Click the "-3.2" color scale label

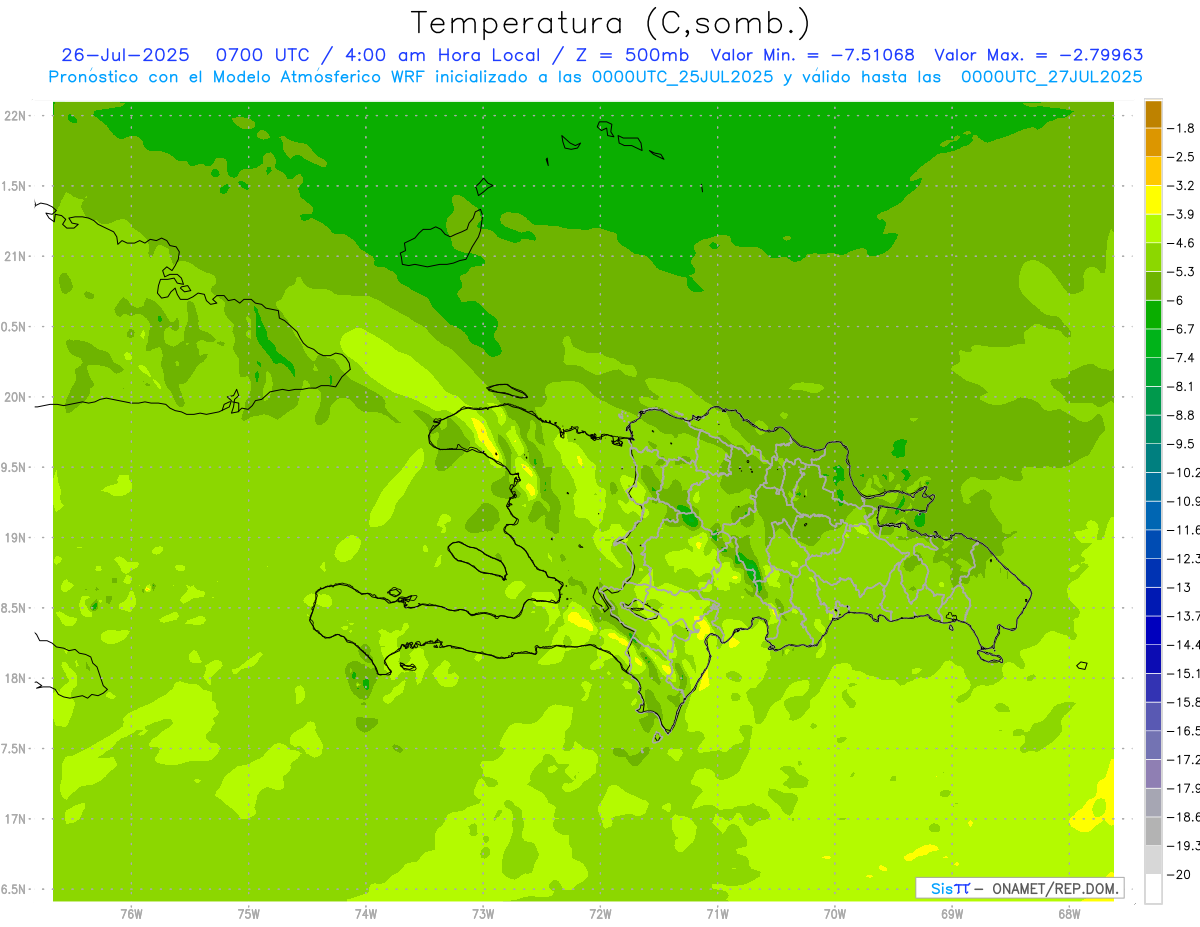pos(1182,186)
